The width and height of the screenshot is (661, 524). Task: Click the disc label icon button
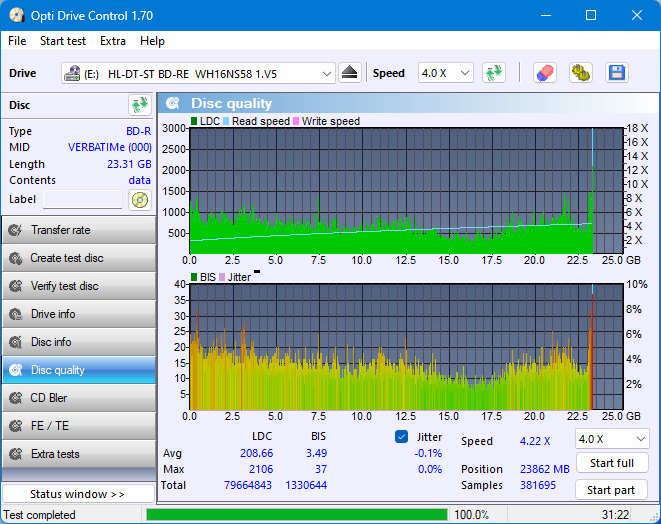point(140,200)
